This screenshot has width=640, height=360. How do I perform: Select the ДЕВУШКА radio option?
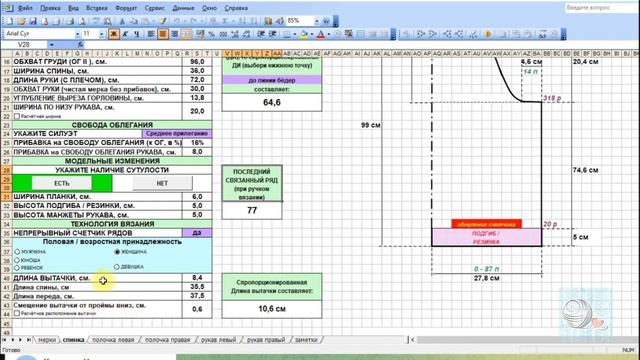click(x=117, y=267)
